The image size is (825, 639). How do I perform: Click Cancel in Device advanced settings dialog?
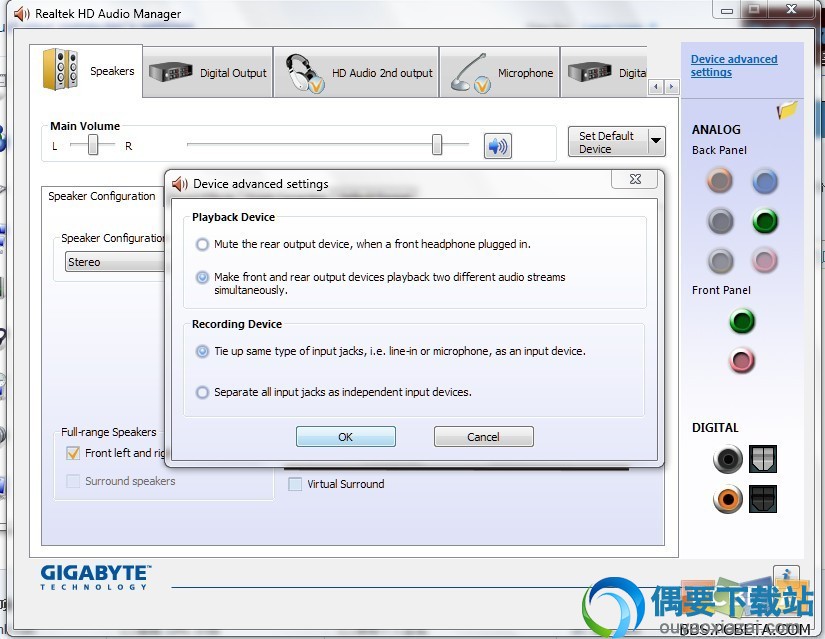coord(484,437)
